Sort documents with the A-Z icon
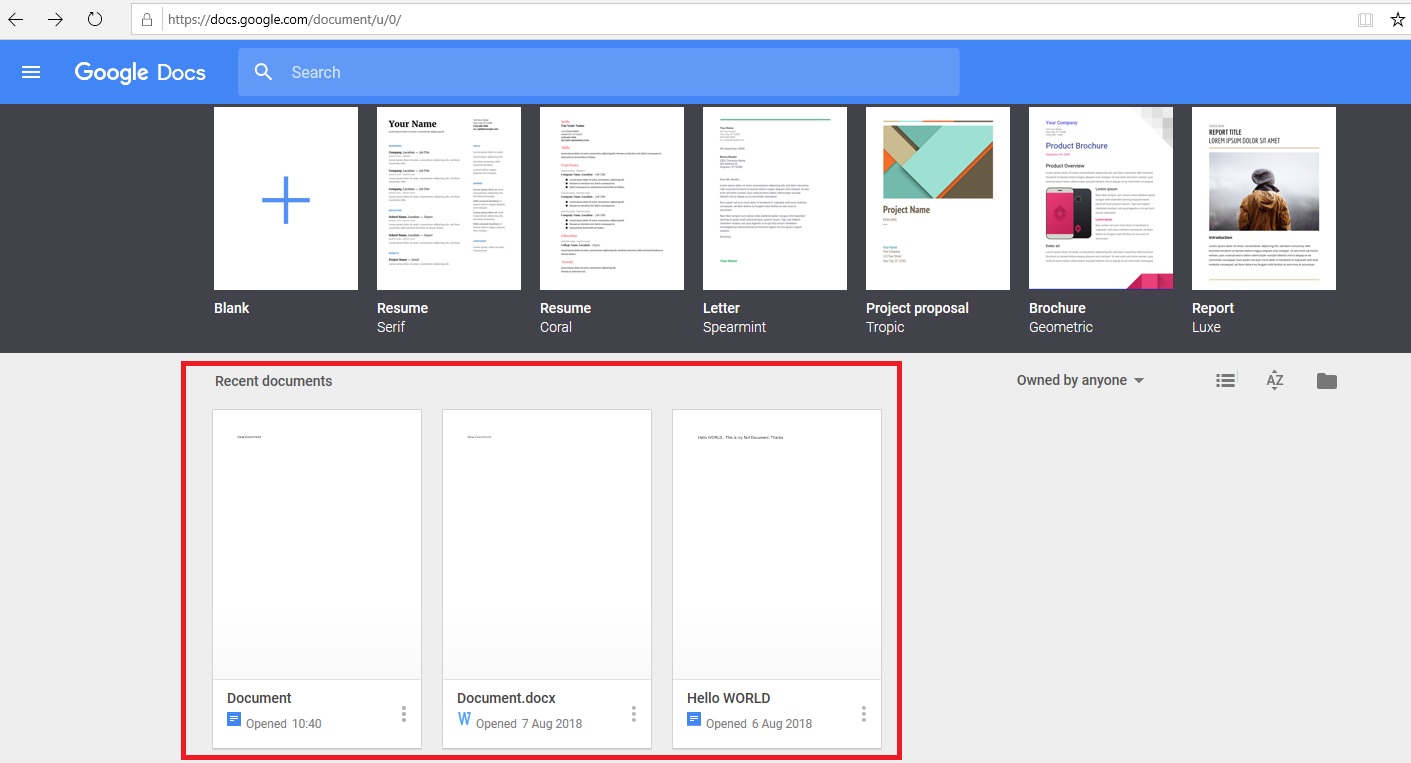Screen dimensions: 1411x763 click(1274, 380)
